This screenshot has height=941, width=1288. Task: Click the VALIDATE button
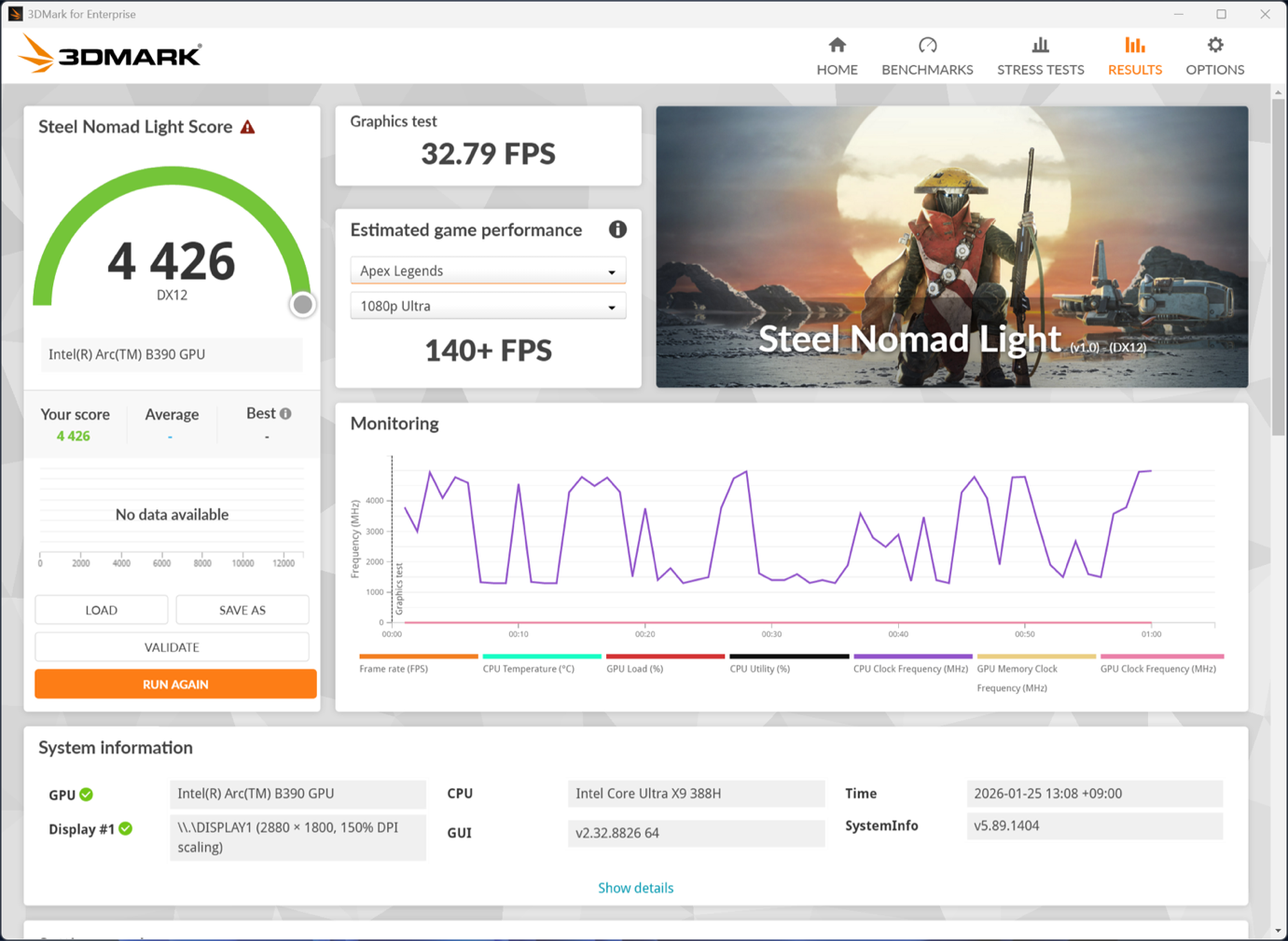click(172, 647)
